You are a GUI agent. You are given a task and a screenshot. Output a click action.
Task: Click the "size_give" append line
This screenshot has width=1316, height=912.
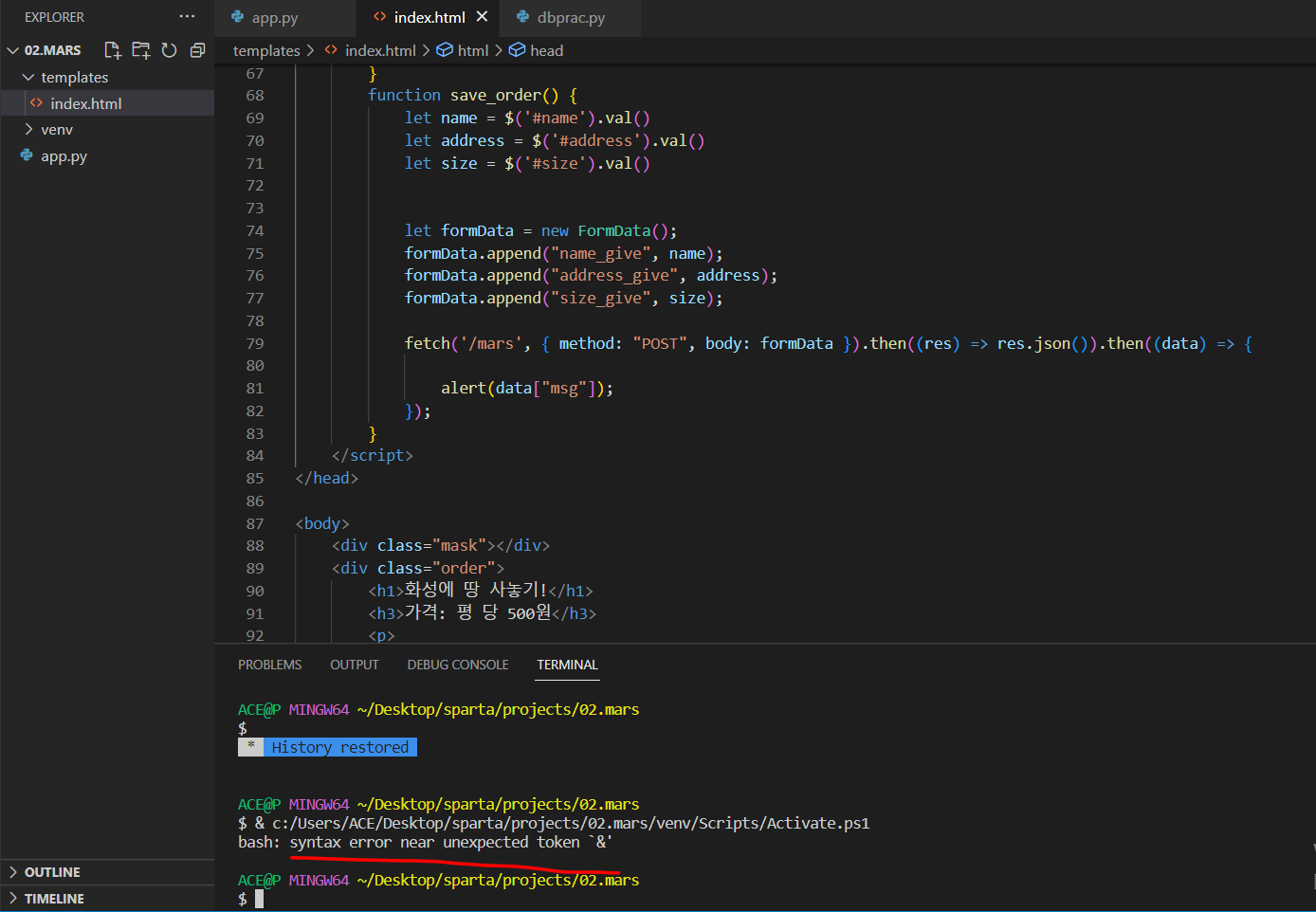[x=564, y=299]
